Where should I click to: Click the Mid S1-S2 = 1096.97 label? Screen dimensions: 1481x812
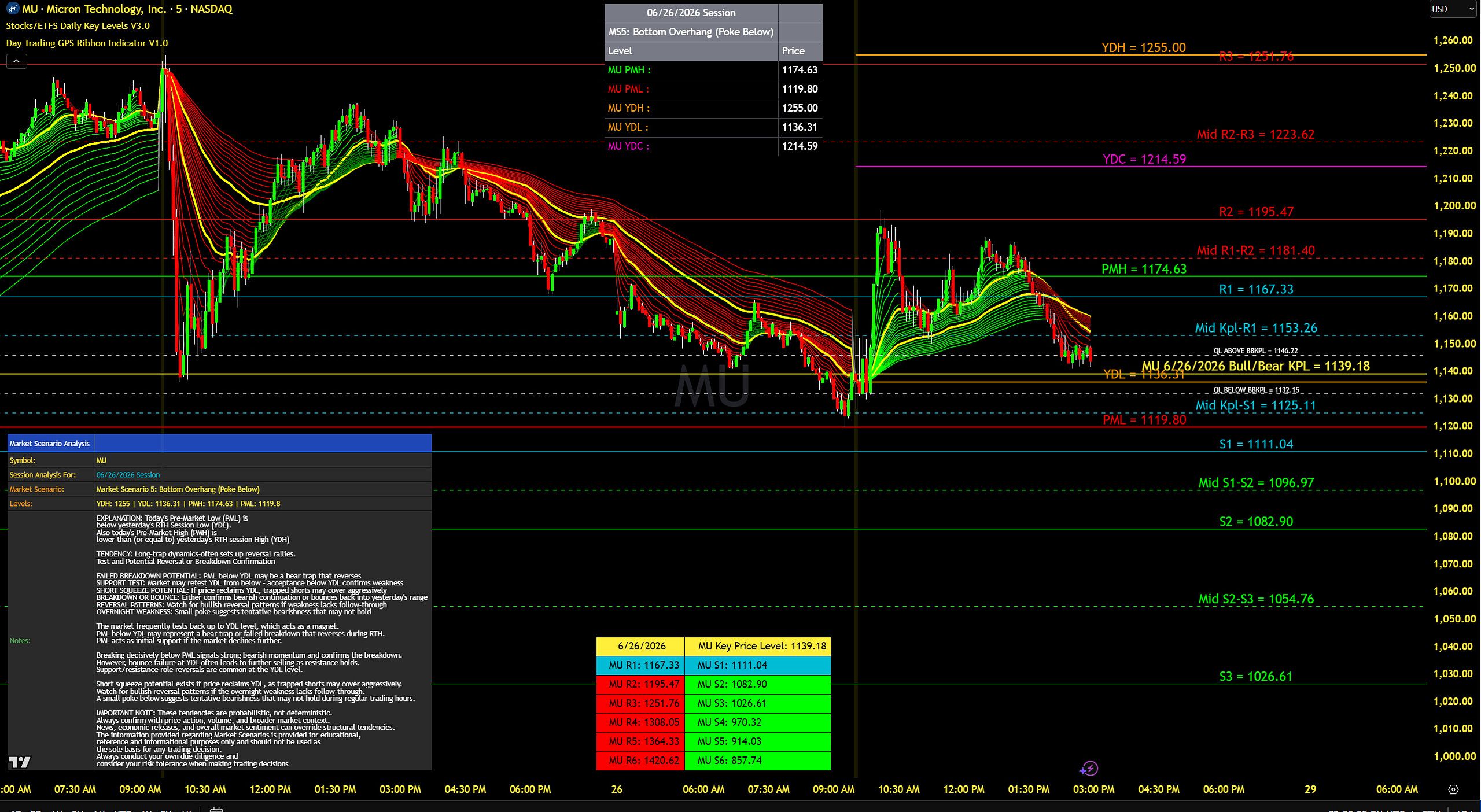click(1256, 483)
